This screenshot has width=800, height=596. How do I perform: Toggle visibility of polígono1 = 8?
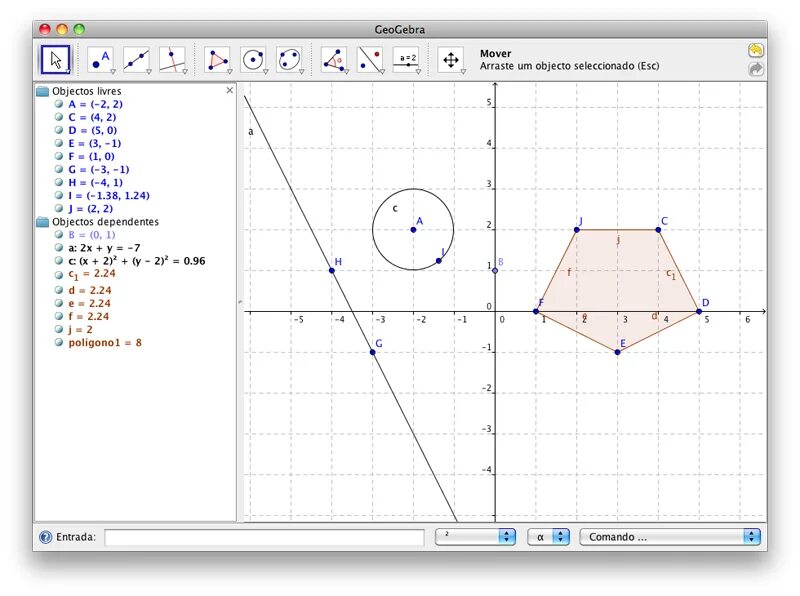click(x=59, y=342)
